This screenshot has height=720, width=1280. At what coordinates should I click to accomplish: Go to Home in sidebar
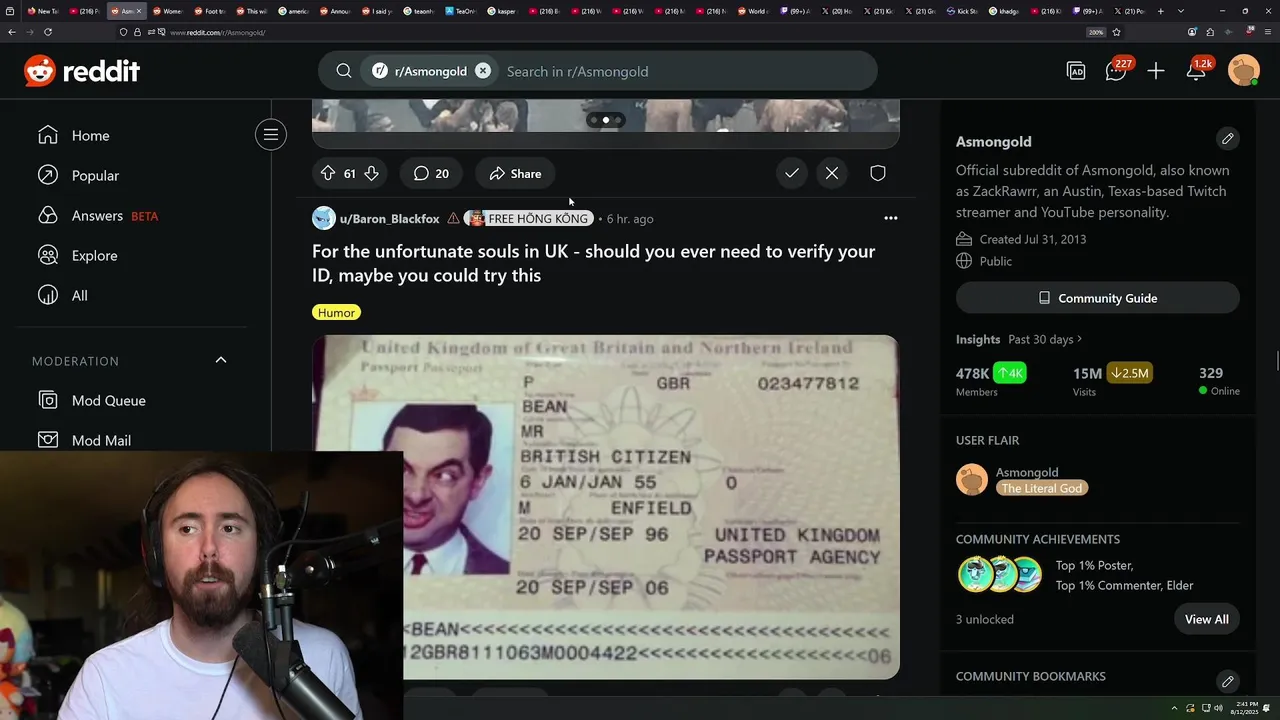click(x=90, y=136)
